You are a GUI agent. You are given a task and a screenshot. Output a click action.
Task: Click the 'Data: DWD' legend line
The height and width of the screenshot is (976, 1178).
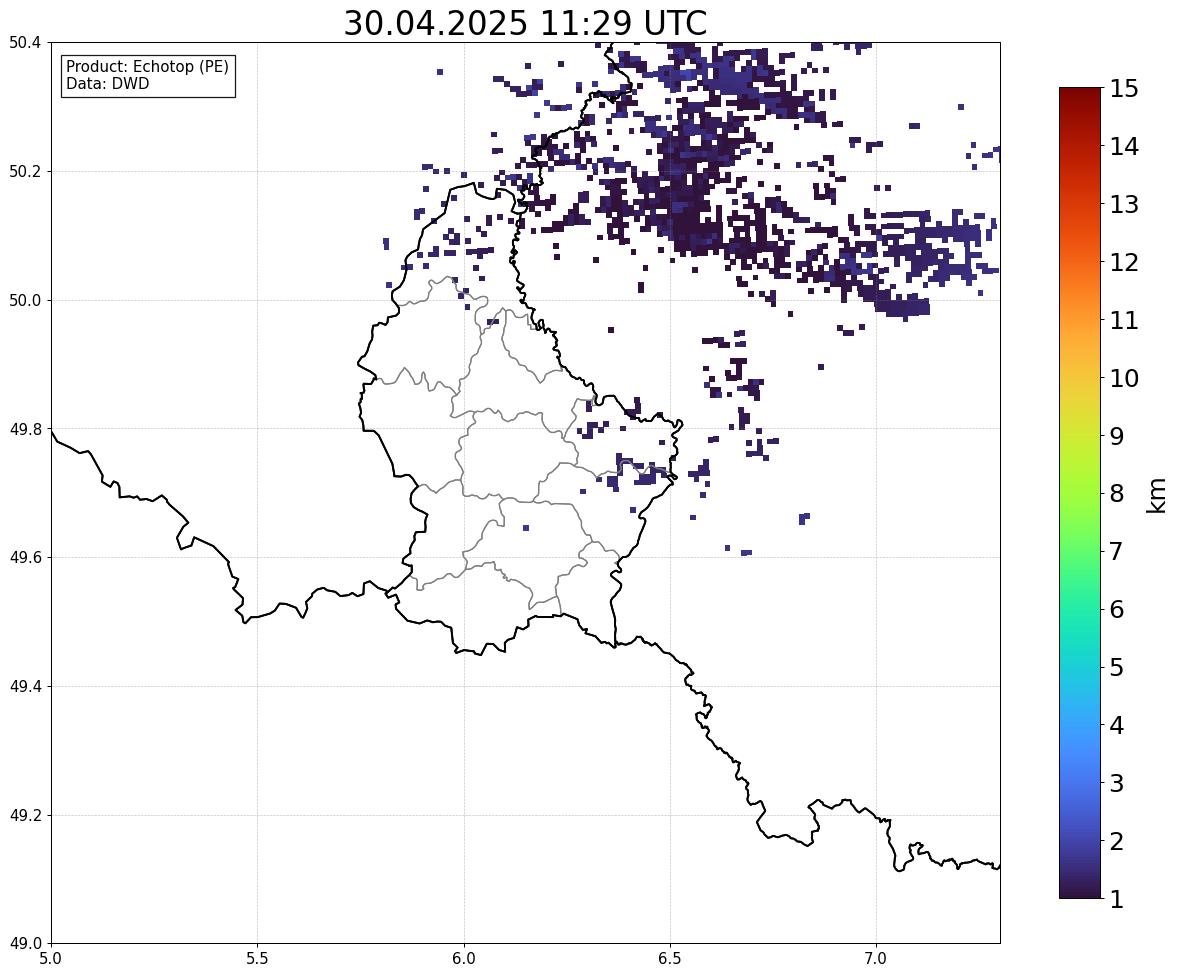(x=107, y=83)
